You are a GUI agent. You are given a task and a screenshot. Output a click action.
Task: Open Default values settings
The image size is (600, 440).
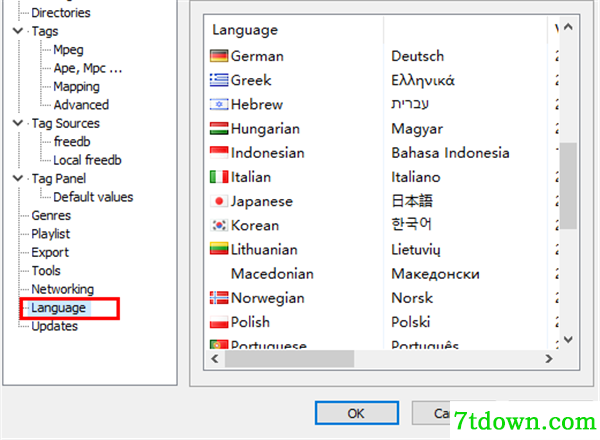tap(93, 197)
